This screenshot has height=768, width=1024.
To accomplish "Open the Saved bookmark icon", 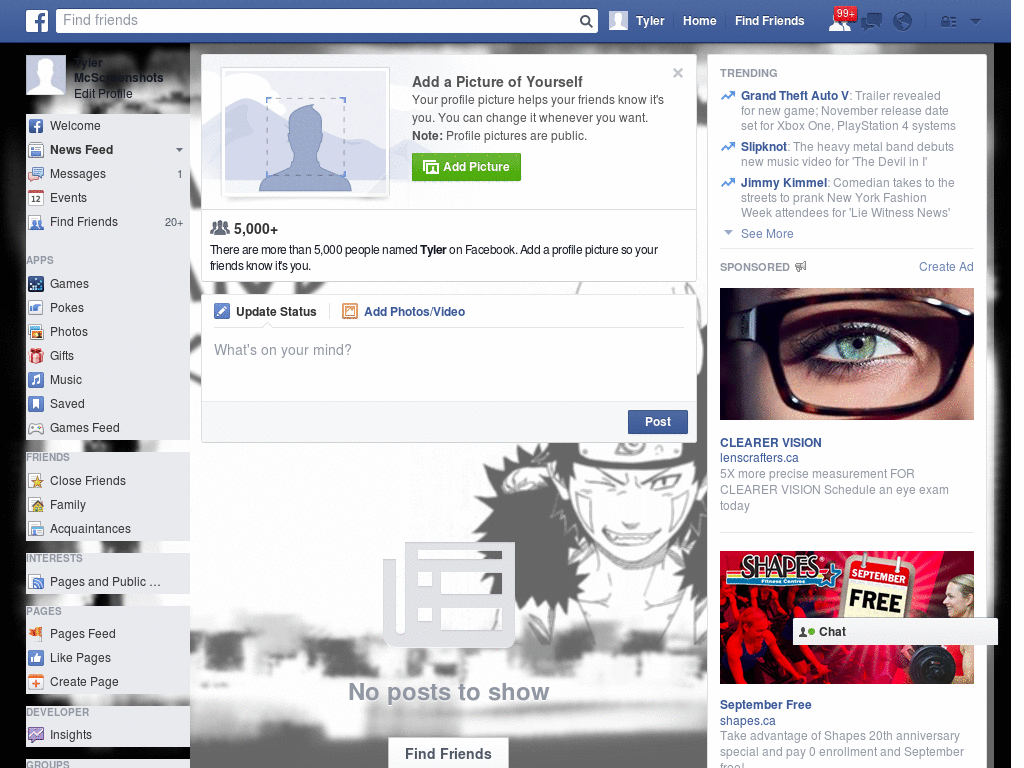I will pyautogui.click(x=36, y=404).
